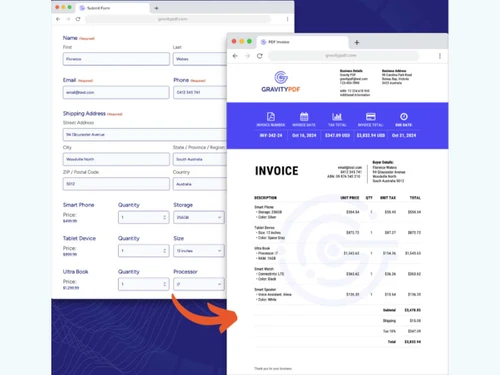Click the Invoice Number document icon
This screenshot has width=500, height=375.
tap(271, 116)
